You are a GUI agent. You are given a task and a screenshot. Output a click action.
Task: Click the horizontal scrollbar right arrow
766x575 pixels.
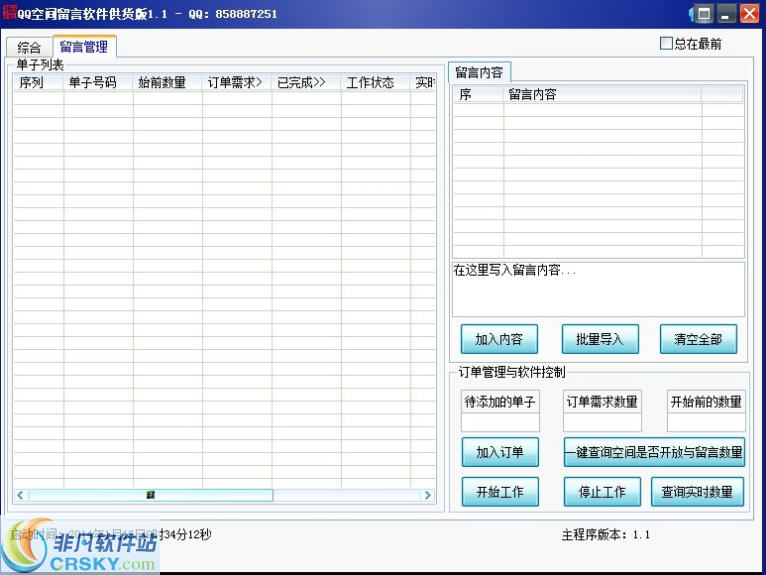(x=428, y=495)
